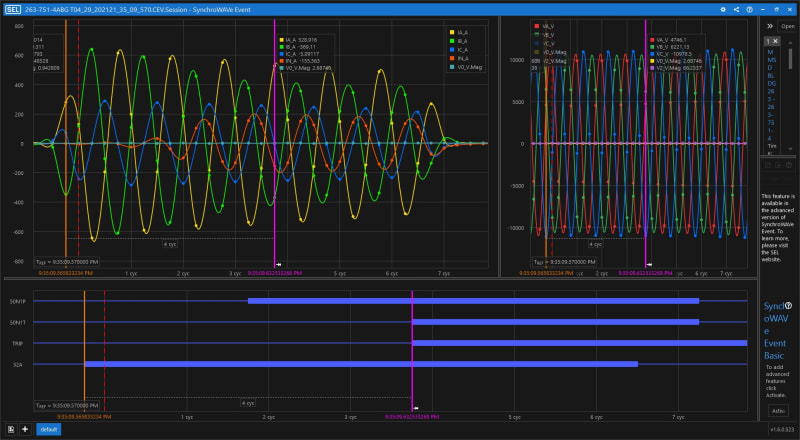Click help icon beside SynchroWAVe Event Basic
Image resolution: width=800 pixels, height=440 pixels.
788,306
